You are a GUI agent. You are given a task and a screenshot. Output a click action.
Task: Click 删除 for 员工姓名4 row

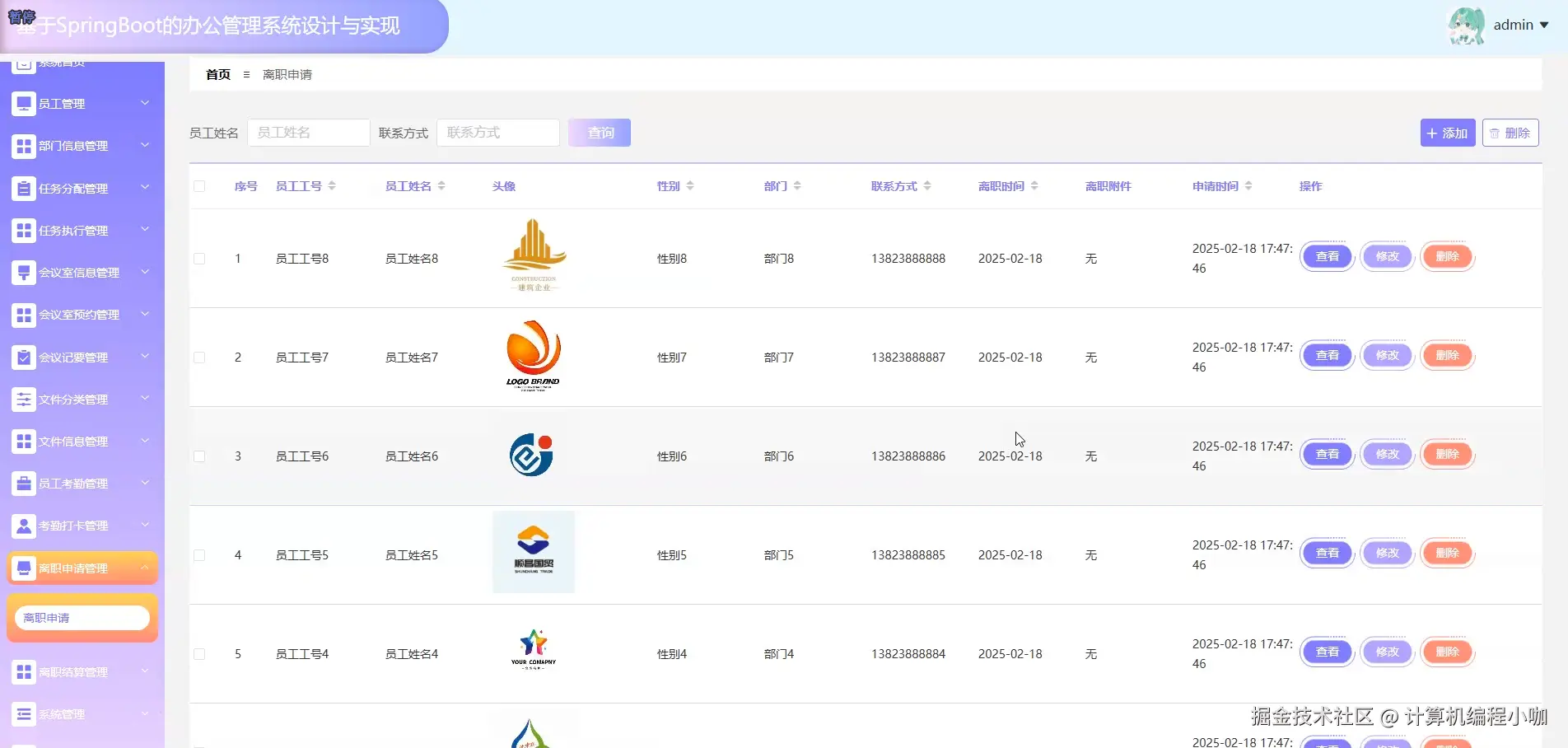click(x=1448, y=652)
